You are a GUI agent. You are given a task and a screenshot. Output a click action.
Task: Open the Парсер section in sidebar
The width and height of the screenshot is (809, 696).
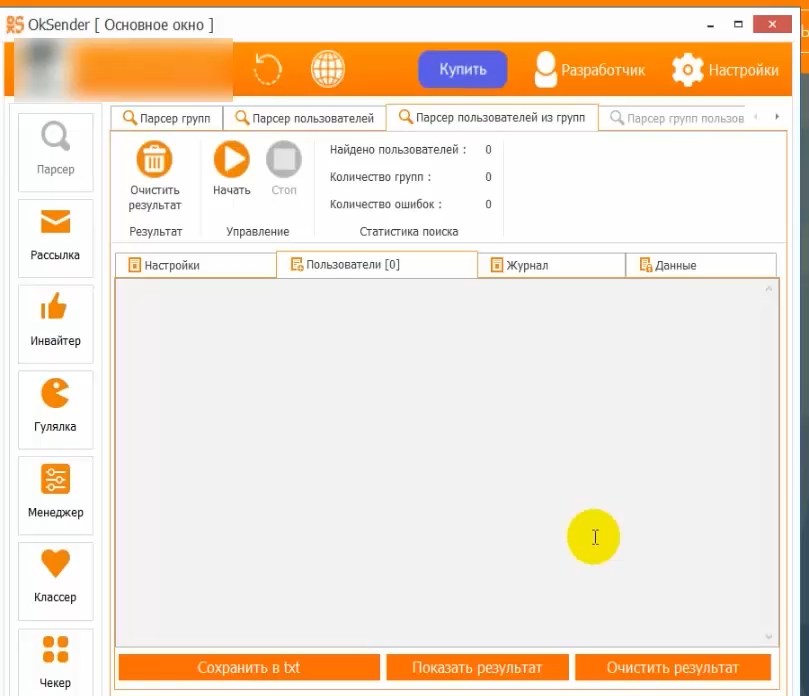pyautogui.click(x=55, y=148)
